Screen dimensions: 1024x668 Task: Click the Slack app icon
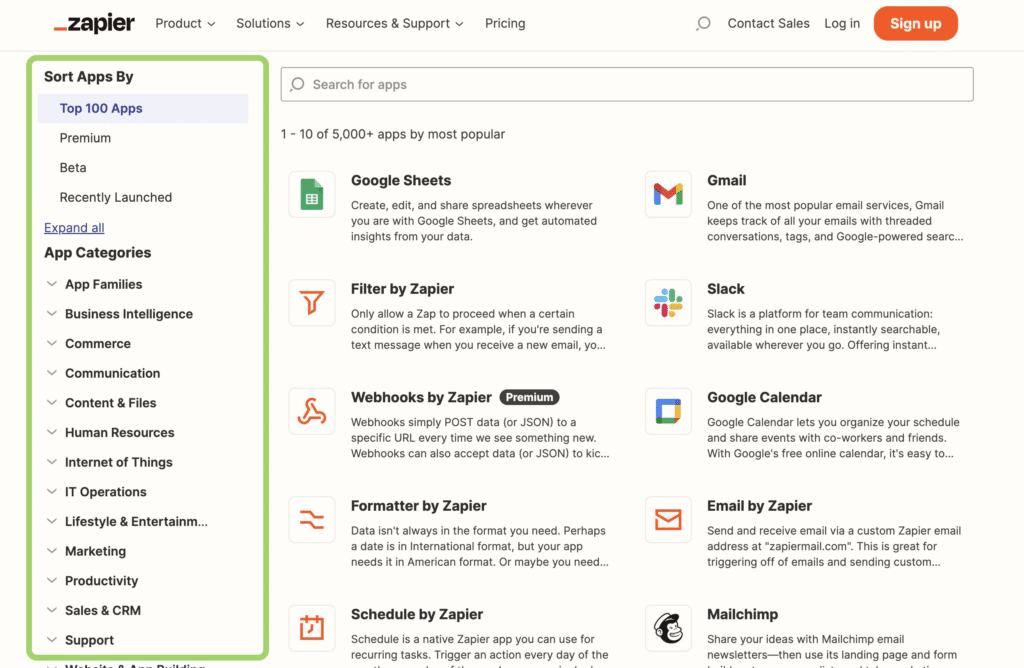(667, 303)
